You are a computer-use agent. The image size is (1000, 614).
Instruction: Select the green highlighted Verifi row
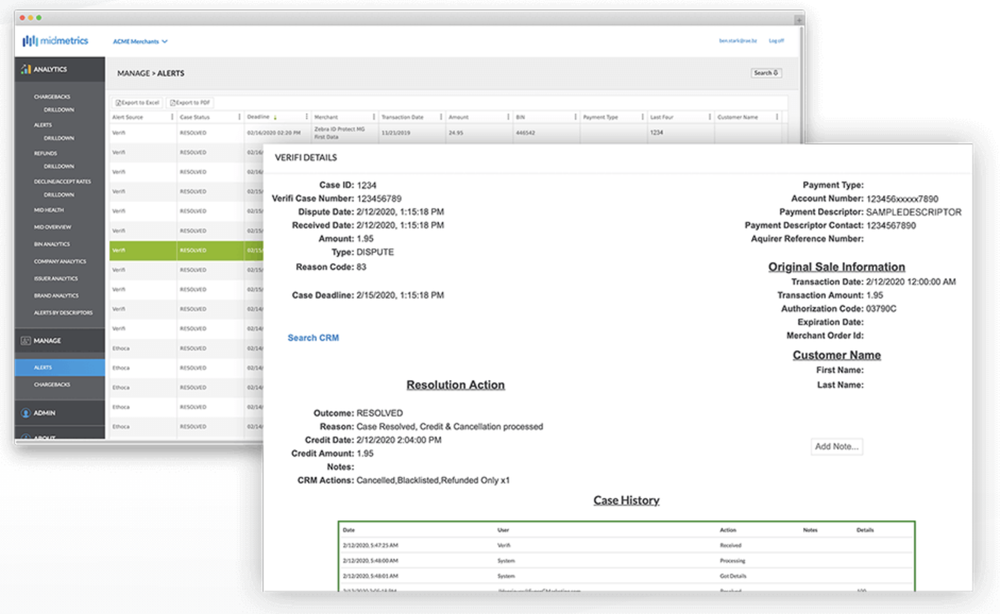coord(186,251)
